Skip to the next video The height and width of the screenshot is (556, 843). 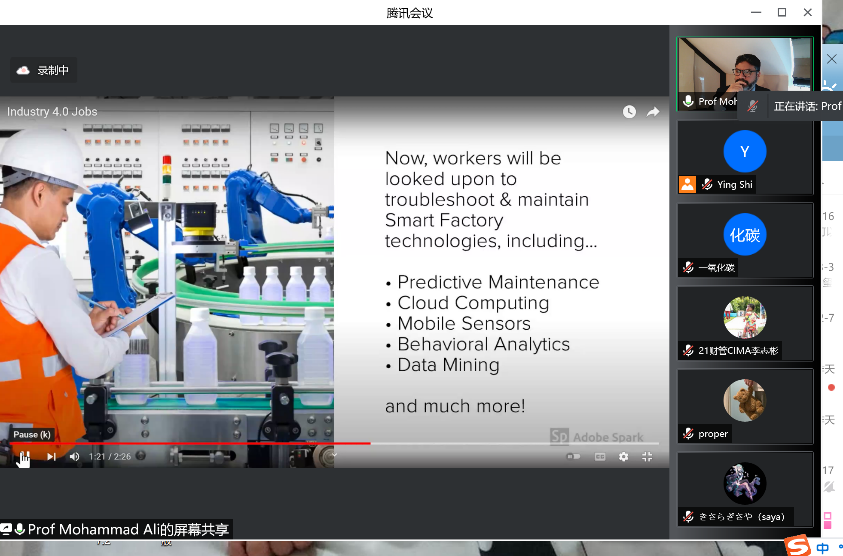52,457
